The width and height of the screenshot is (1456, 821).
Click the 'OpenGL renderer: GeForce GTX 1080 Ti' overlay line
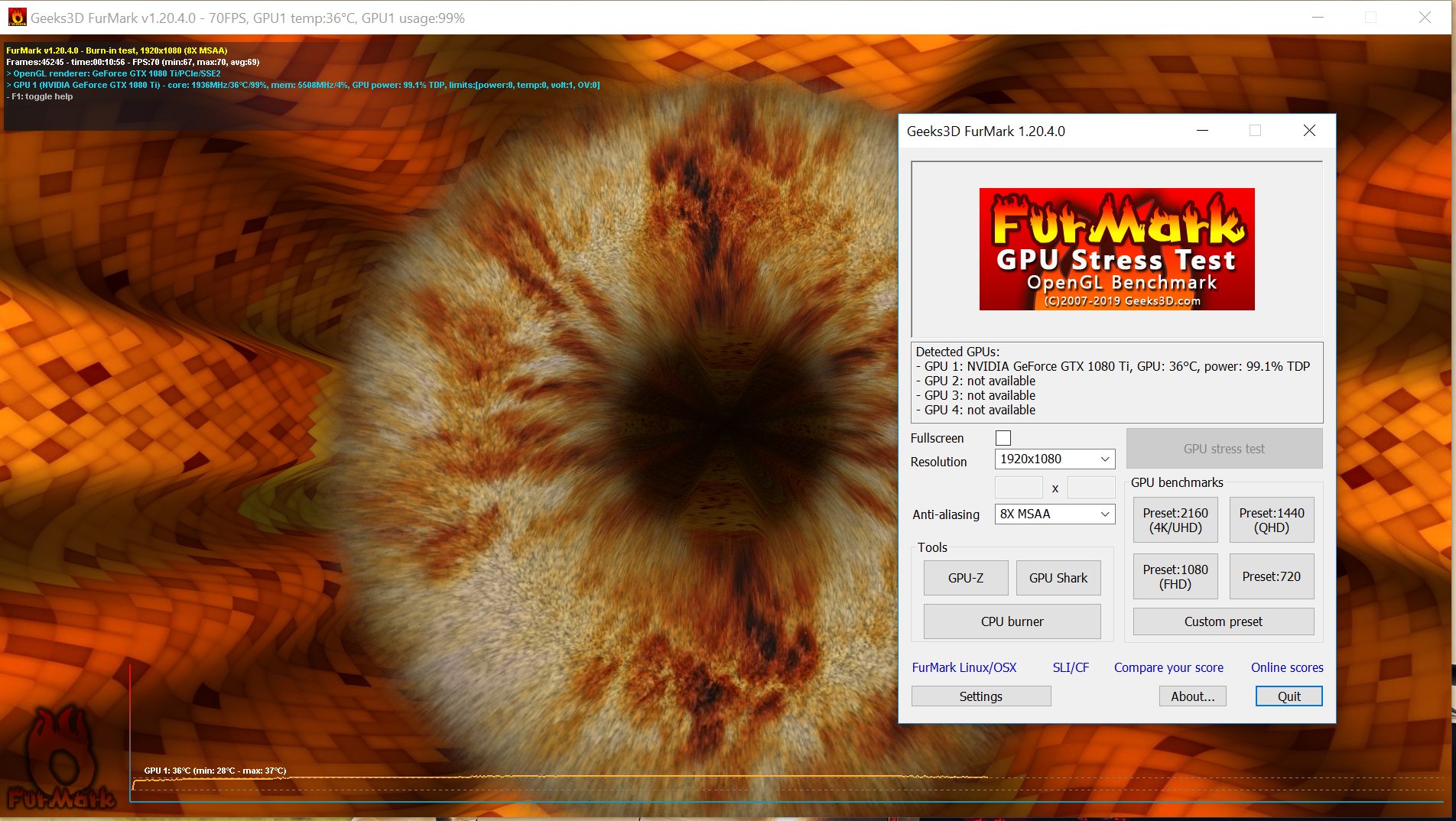pos(113,73)
